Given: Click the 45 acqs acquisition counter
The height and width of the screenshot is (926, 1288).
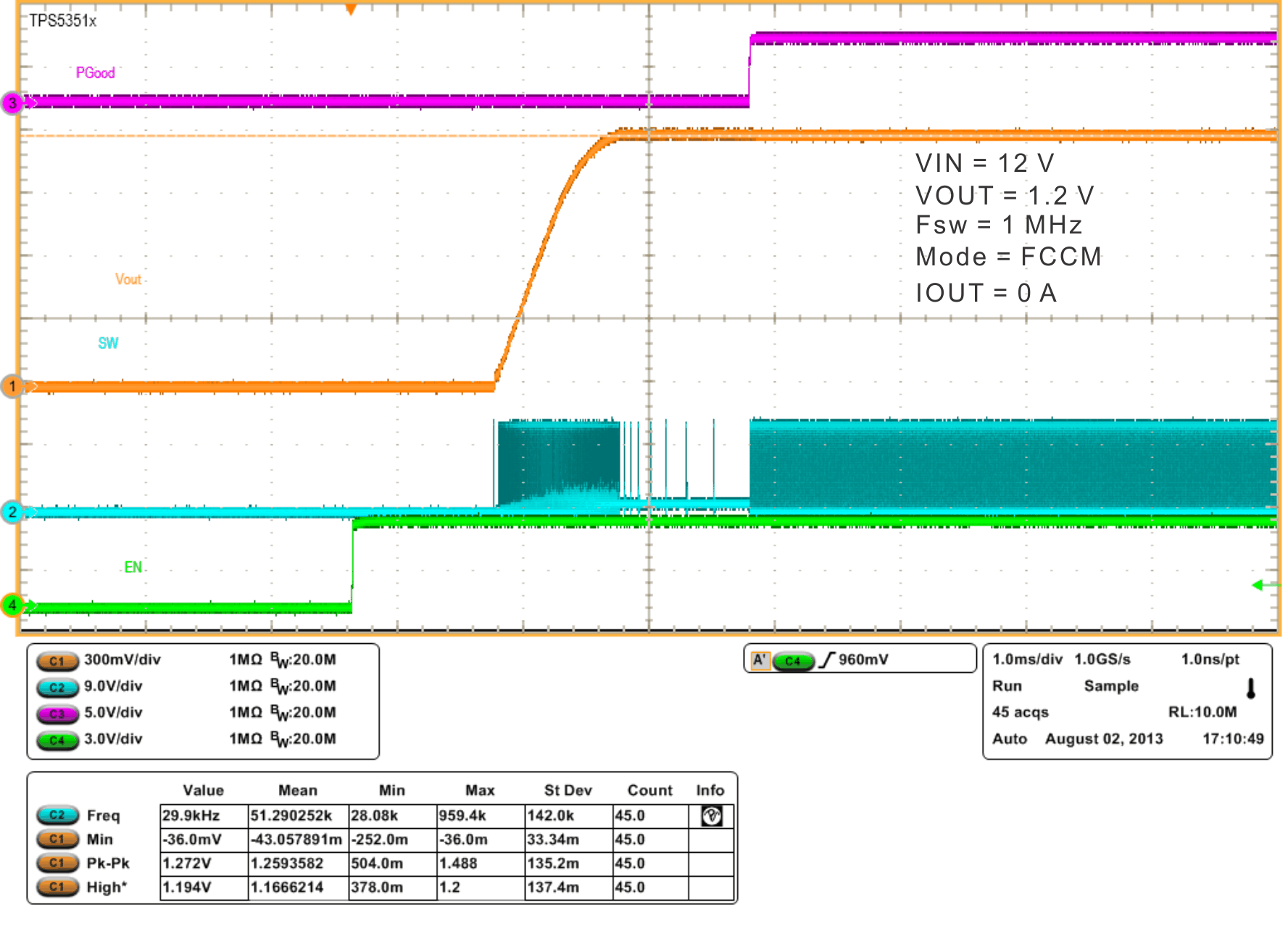Looking at the screenshot, I should pos(1020,712).
